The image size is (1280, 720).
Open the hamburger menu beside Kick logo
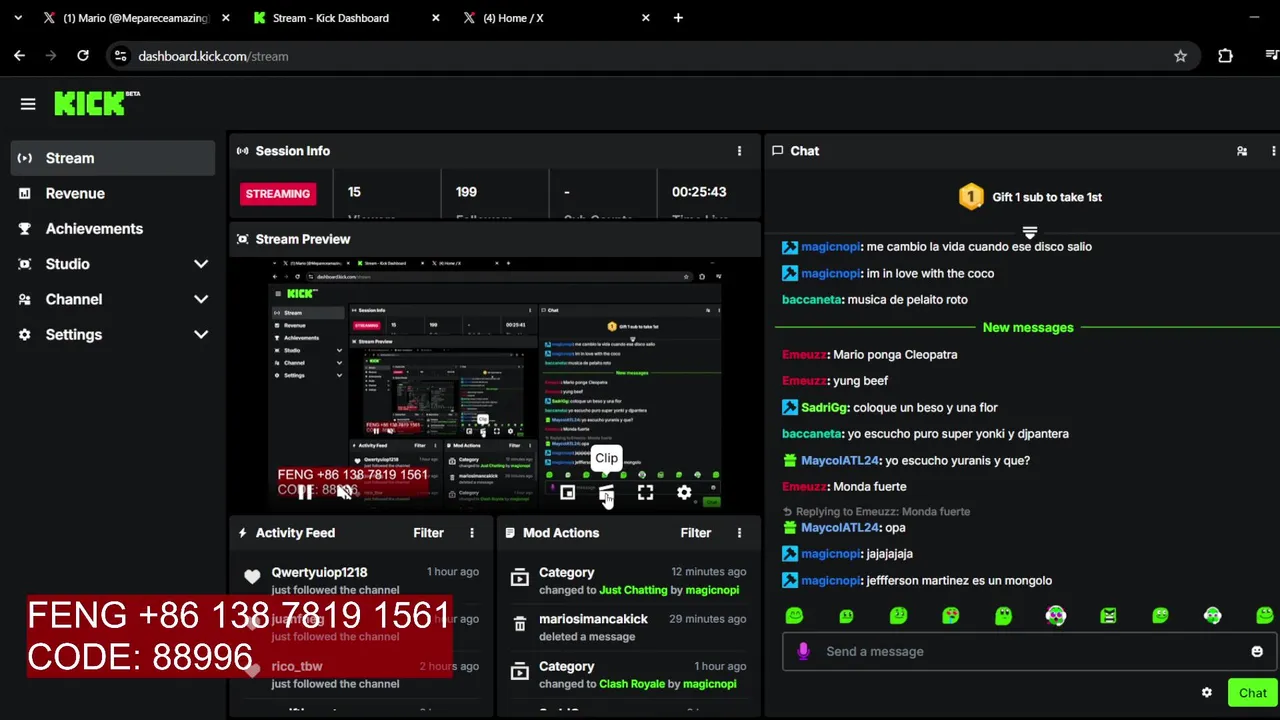pyautogui.click(x=28, y=104)
